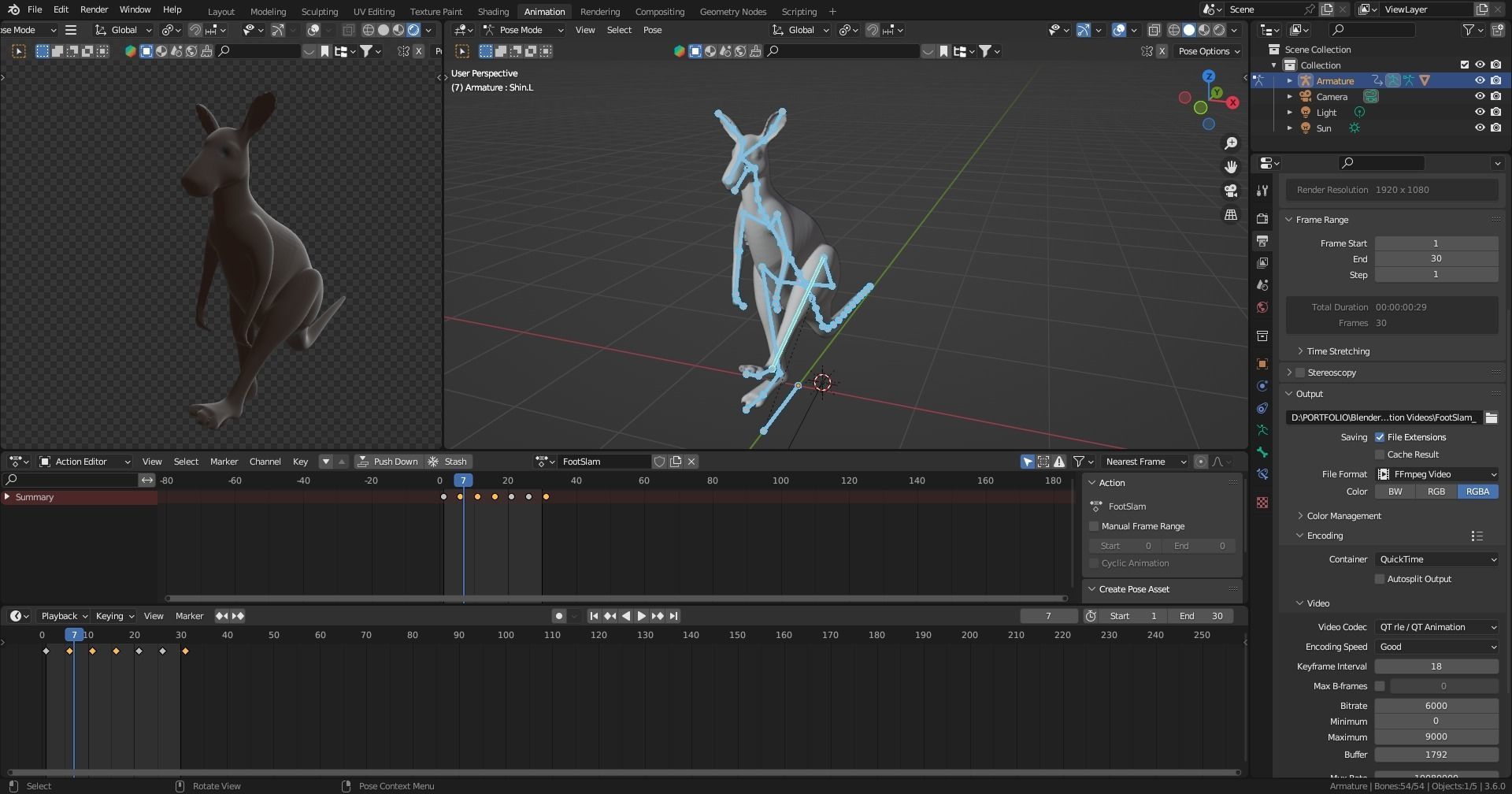Jump to next keyframe in timeline
This screenshot has height=794, width=1512.
pyautogui.click(x=658, y=616)
